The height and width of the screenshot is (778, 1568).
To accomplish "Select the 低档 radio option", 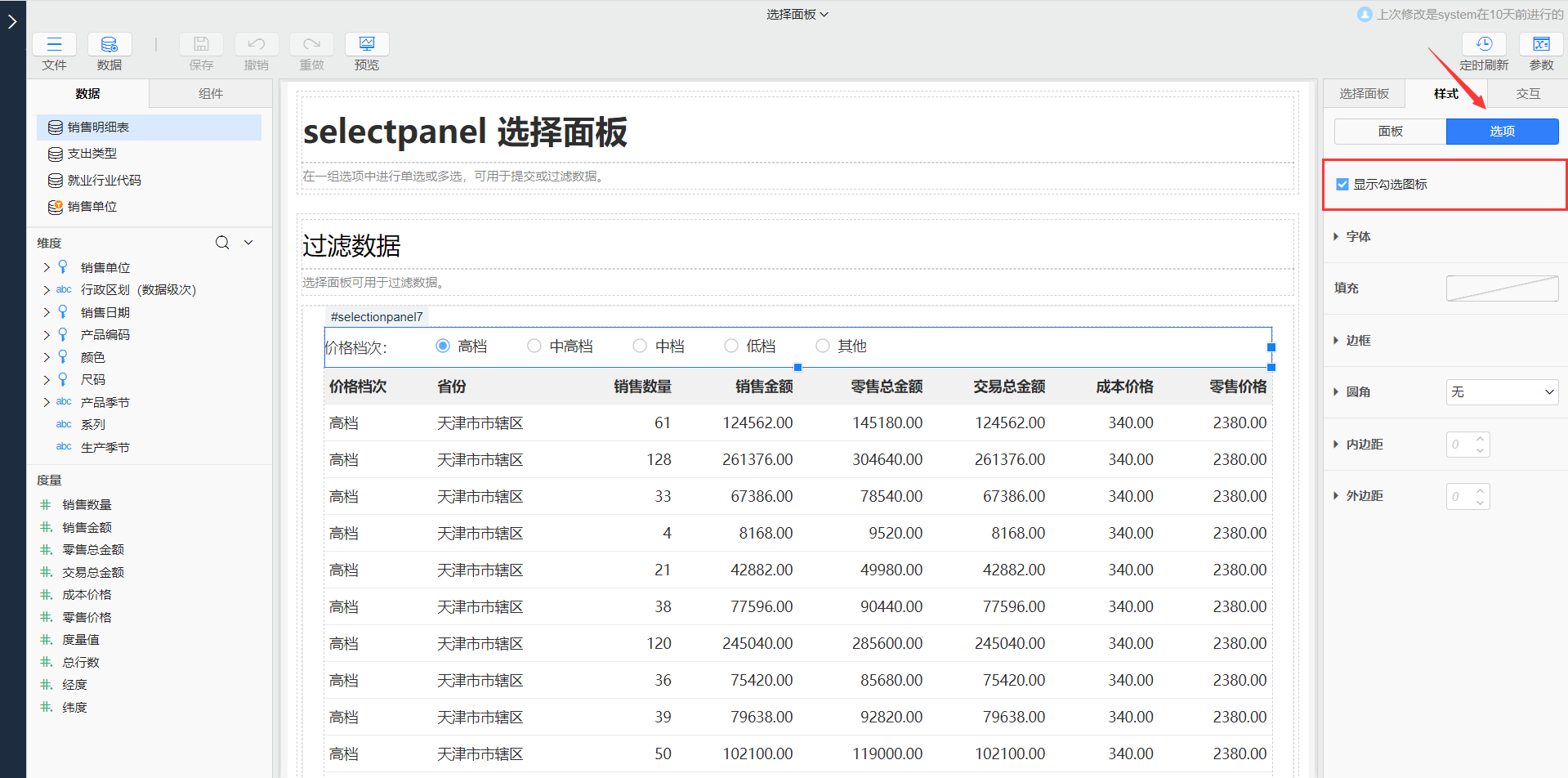I will [731, 347].
